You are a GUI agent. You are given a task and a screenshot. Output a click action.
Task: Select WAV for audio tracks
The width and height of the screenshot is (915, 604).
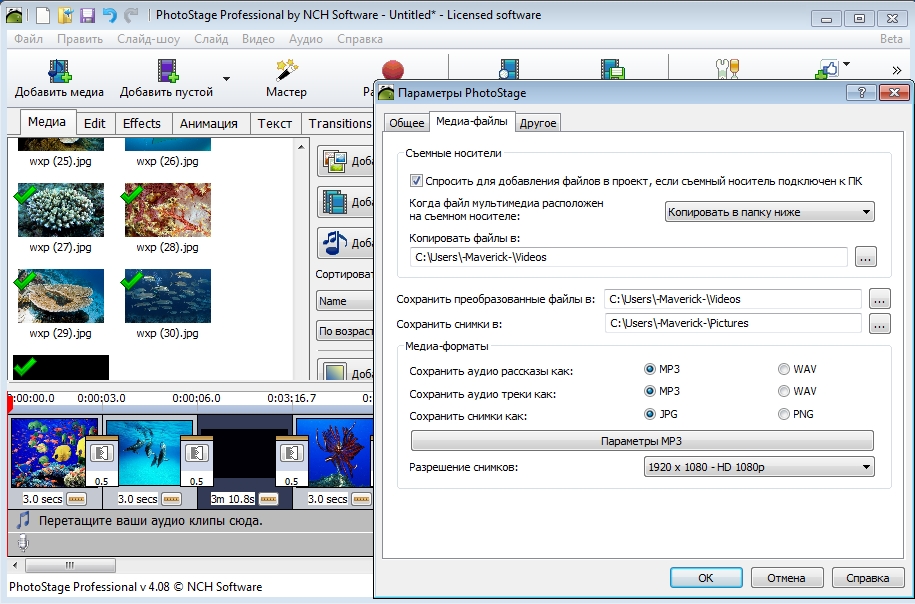point(784,391)
